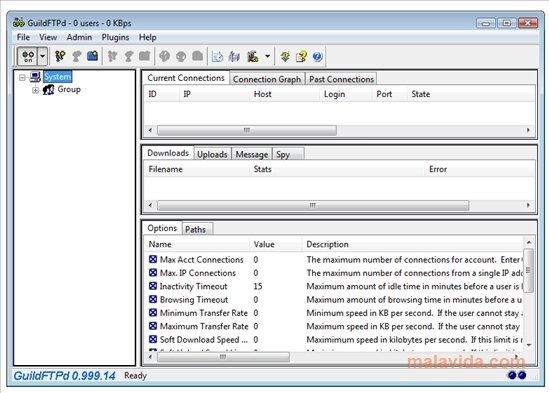Click the Error column header
Image resolution: width=549 pixels, height=393 pixels.
[x=480, y=169]
